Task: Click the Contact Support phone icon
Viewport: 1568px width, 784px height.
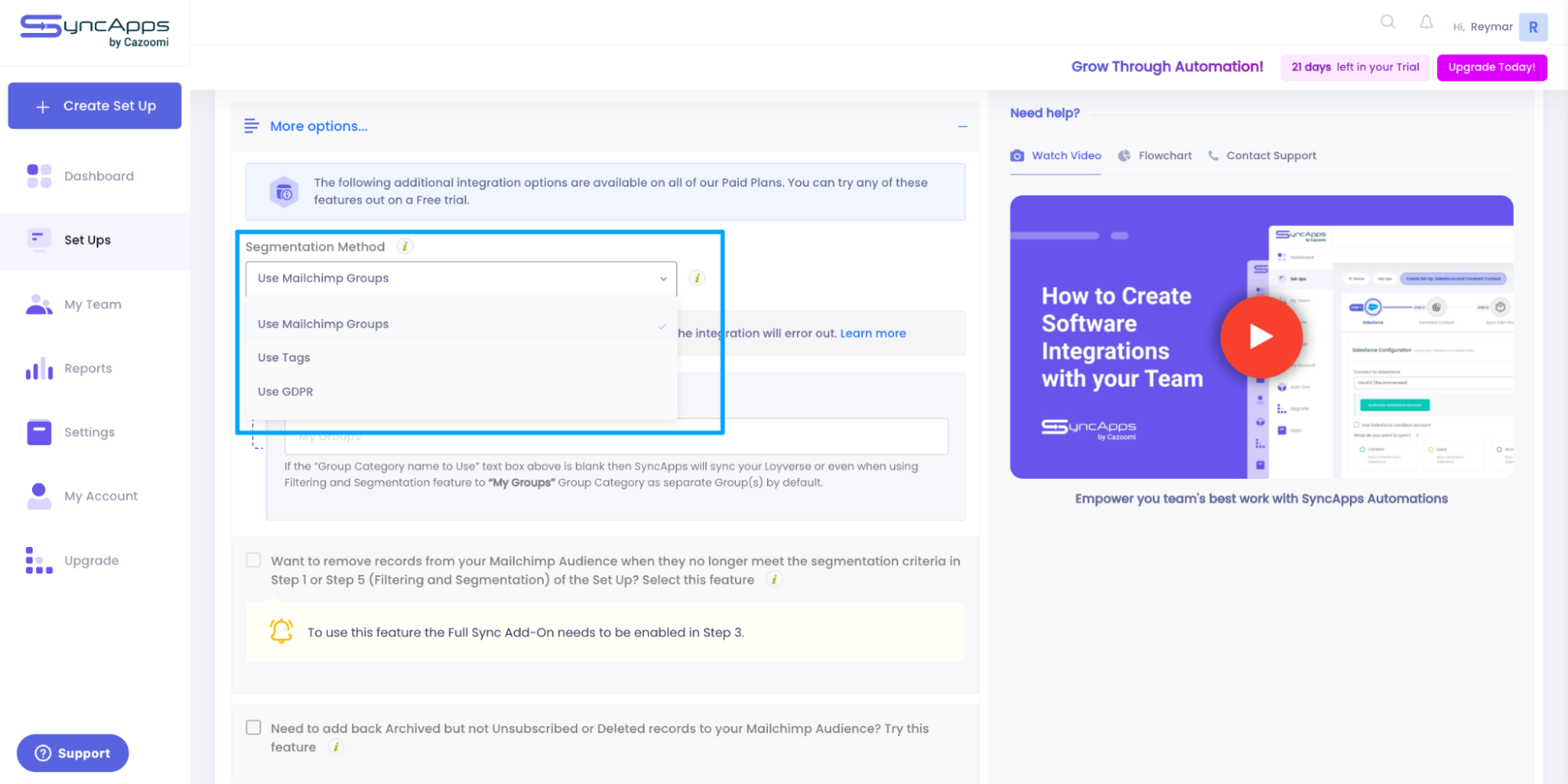Action: pos(1213,155)
